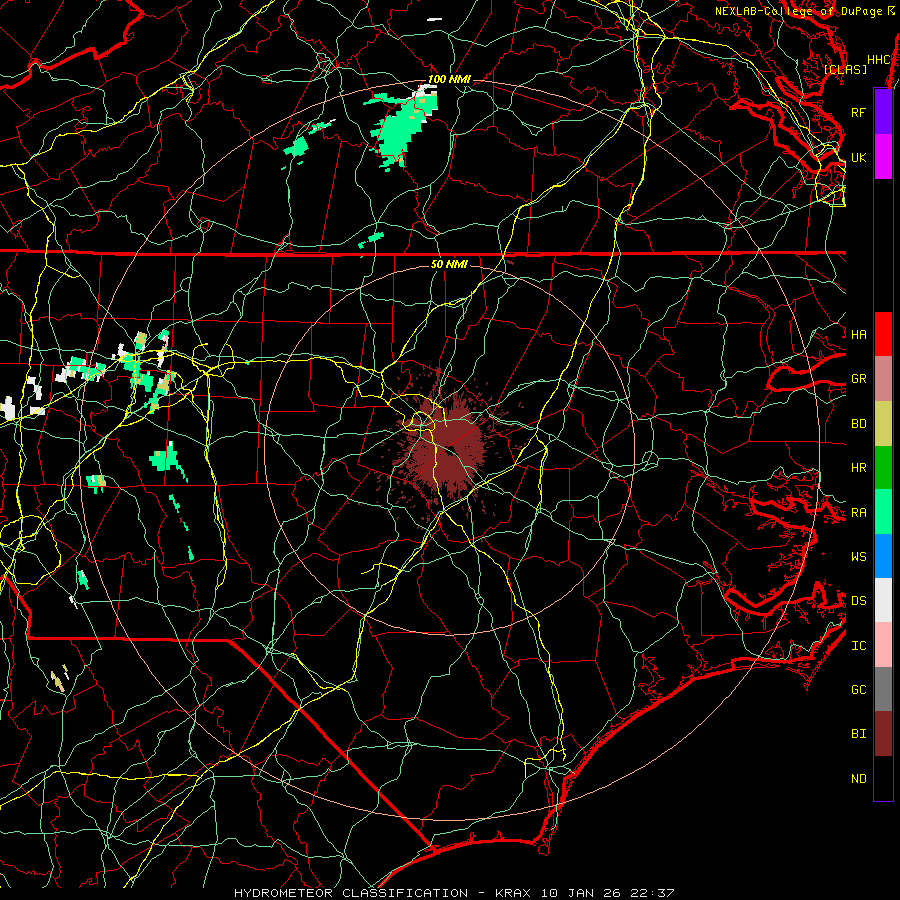This screenshot has width=900, height=900.
Task: Click the DS legend label
Action: coord(858,600)
